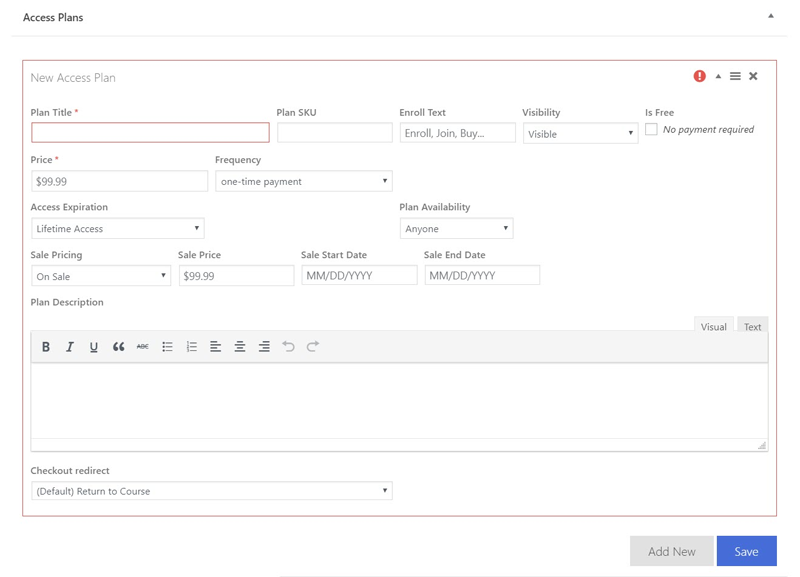
Task: Click the Sale End Date field
Action: click(482, 275)
